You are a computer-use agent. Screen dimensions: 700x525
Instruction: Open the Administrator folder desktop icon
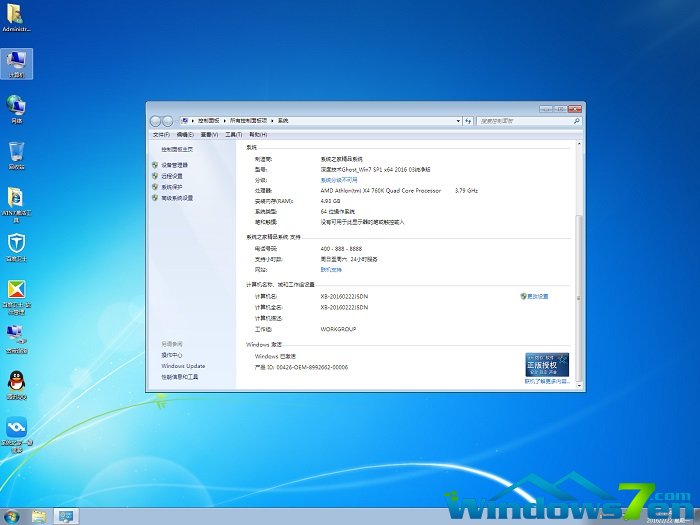(16, 18)
